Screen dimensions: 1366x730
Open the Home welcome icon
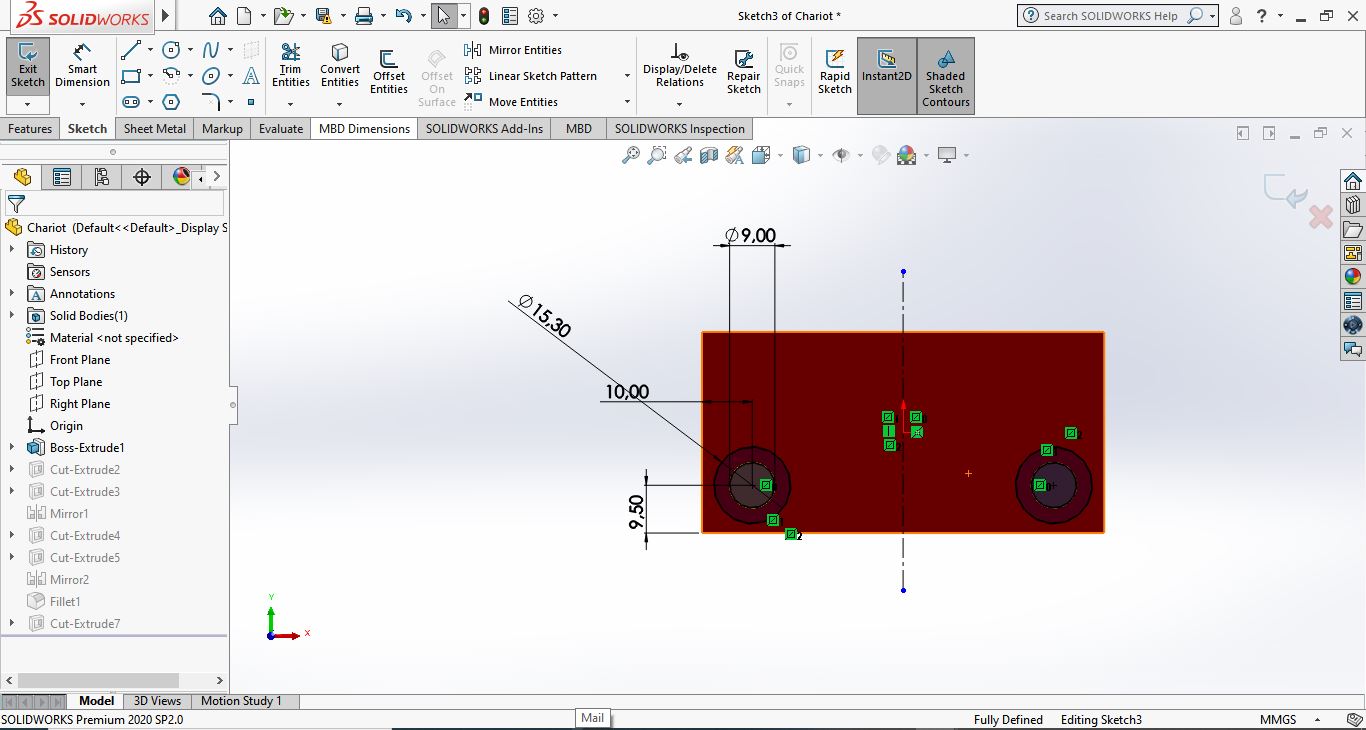pyautogui.click(x=218, y=16)
